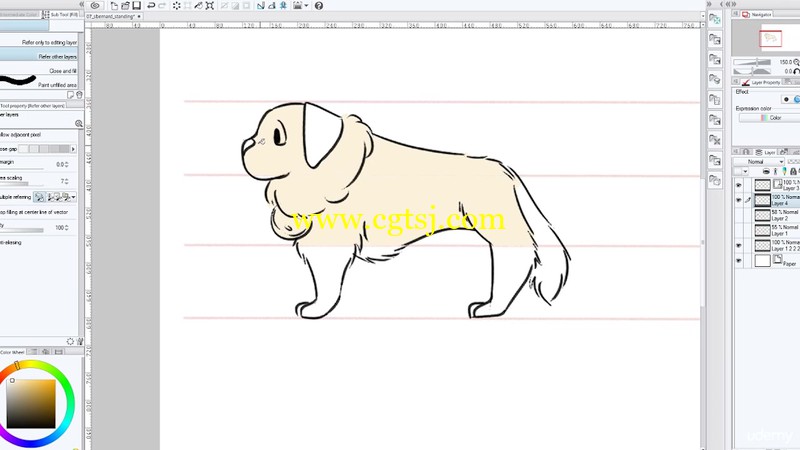Choose Refer only to editing layer sub tool

(x=39, y=42)
